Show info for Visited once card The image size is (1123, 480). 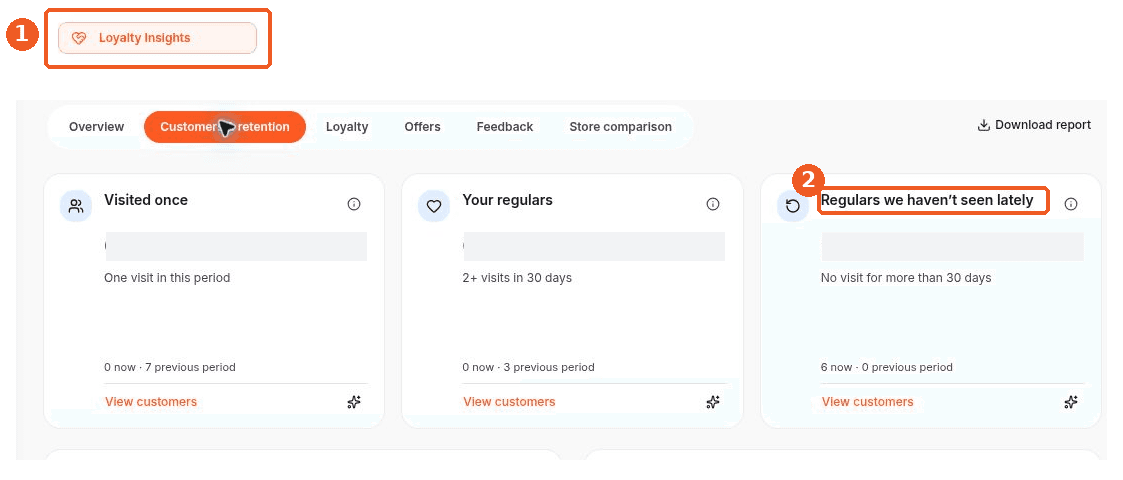pos(354,204)
